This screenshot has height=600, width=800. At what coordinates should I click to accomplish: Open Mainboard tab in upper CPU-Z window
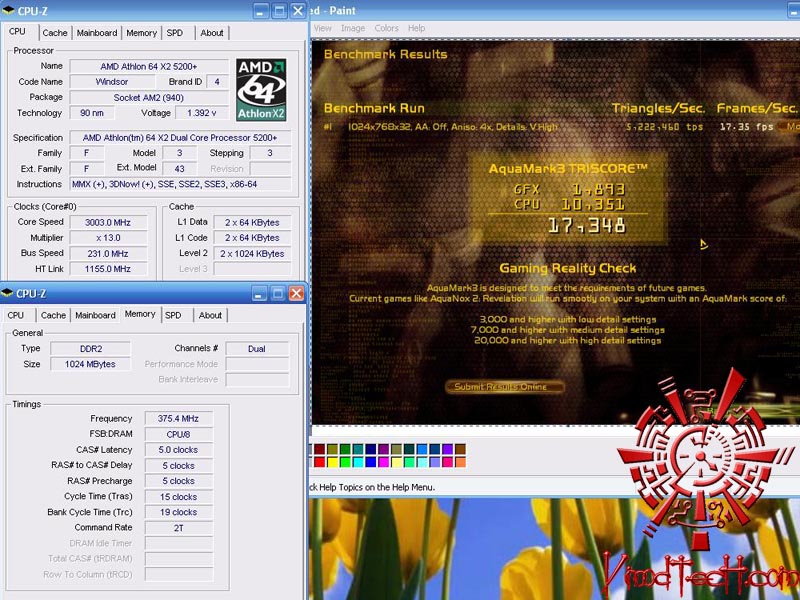(97, 33)
